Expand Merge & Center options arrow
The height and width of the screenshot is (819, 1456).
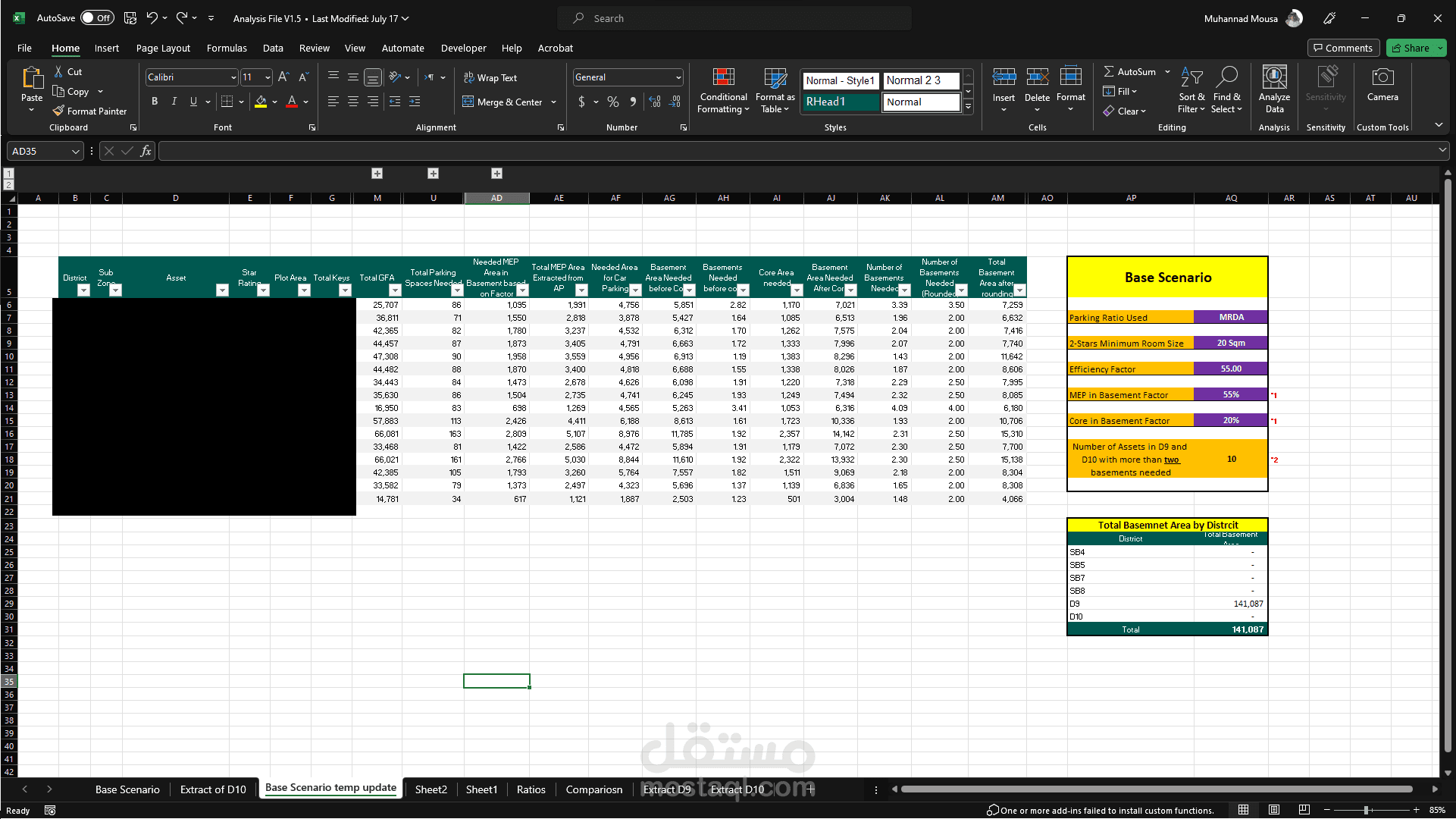[553, 102]
